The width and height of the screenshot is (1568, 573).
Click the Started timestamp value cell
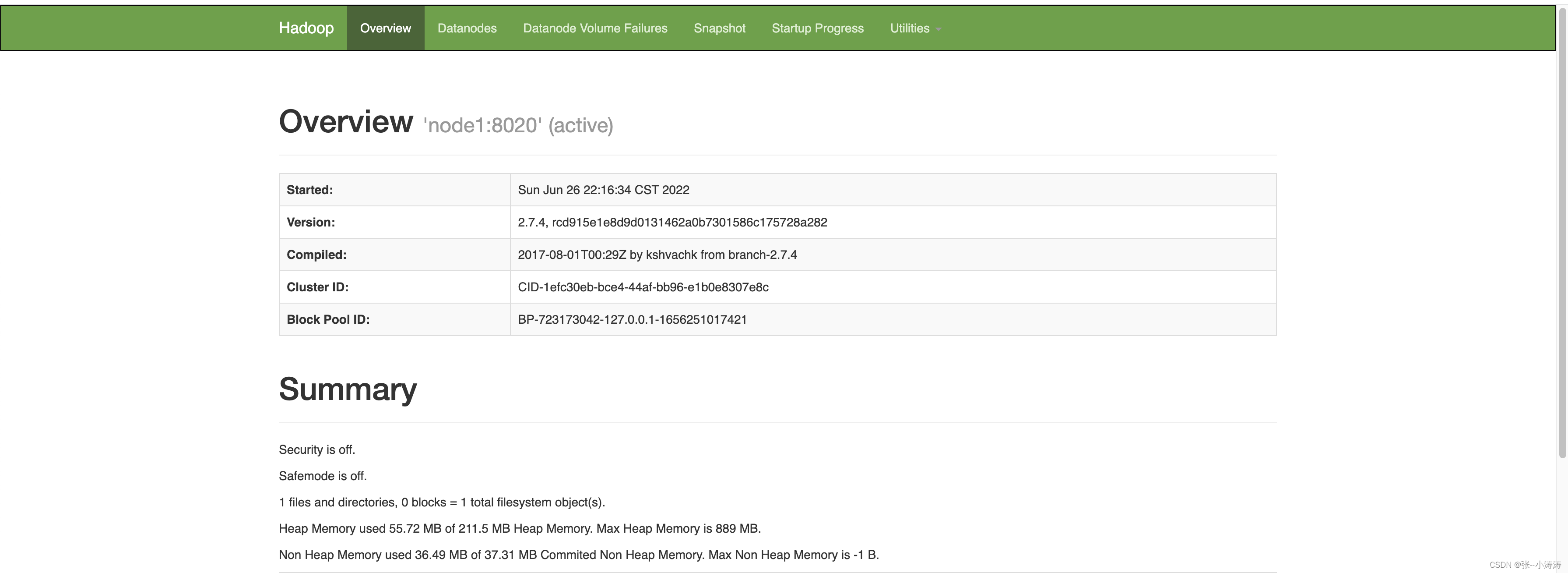[x=603, y=190]
